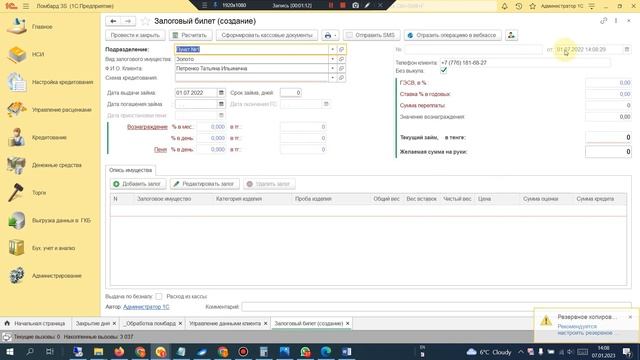Image resolution: width=640 pixels, height=360 pixels.
Task: Expand the Подразделение dropdown
Action: click(x=333, y=49)
